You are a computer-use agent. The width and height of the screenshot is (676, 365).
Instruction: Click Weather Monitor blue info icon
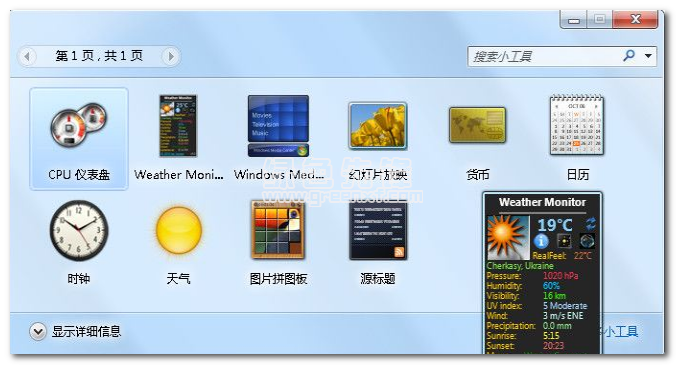[541, 240]
